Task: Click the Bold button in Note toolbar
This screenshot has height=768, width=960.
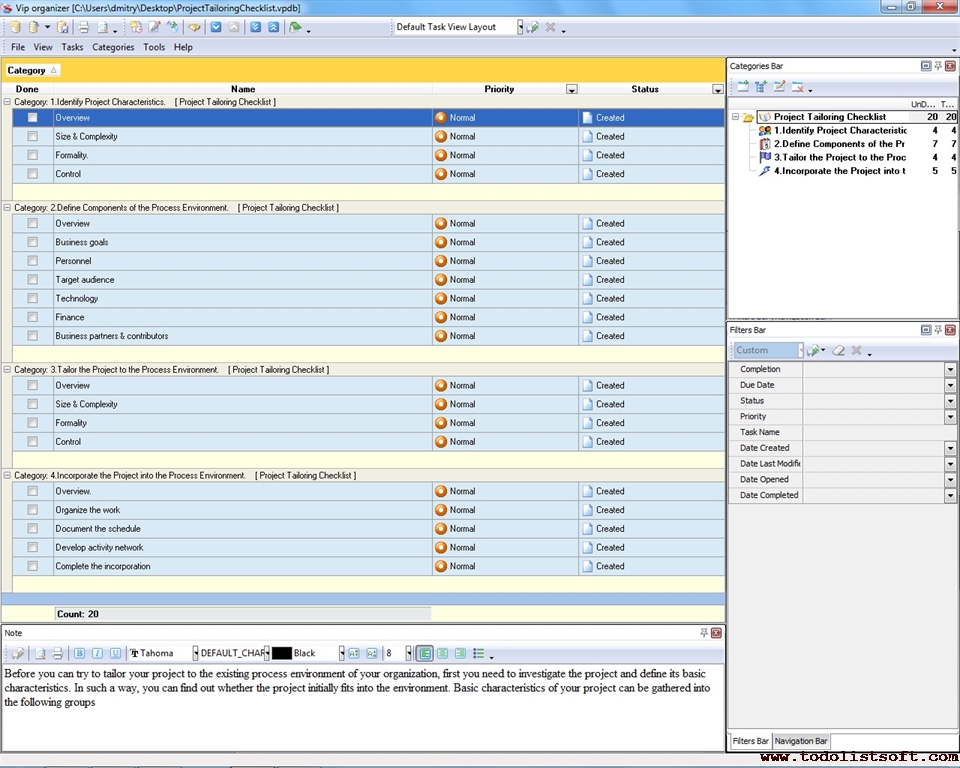Action: (x=80, y=654)
